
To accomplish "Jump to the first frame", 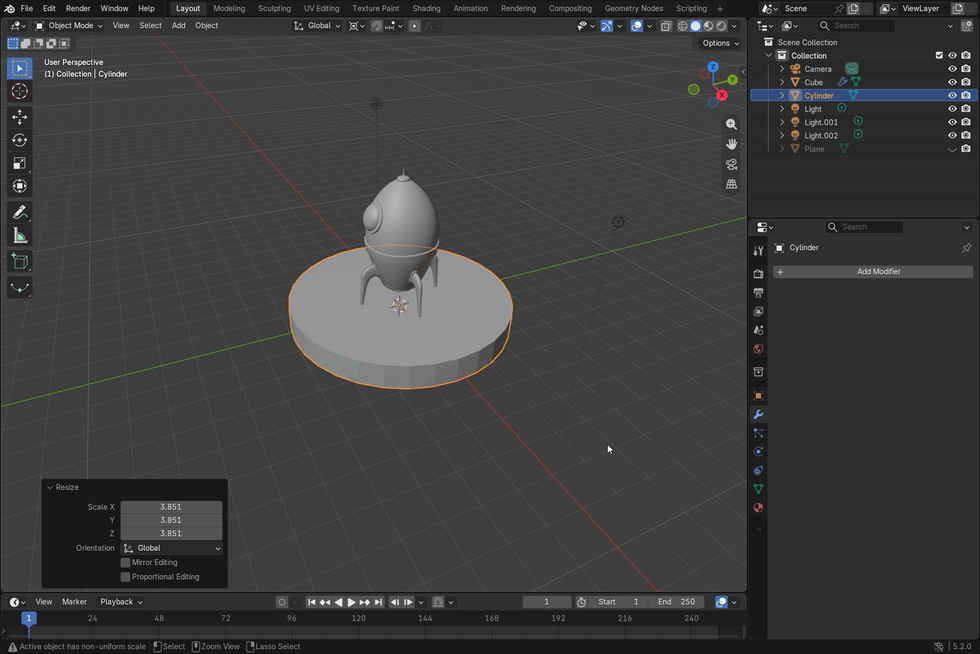I will pyautogui.click(x=311, y=602).
